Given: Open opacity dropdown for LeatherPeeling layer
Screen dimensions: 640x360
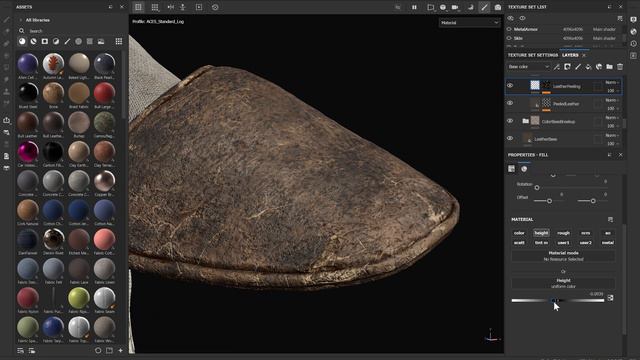Looking at the screenshot, I should [612, 90].
